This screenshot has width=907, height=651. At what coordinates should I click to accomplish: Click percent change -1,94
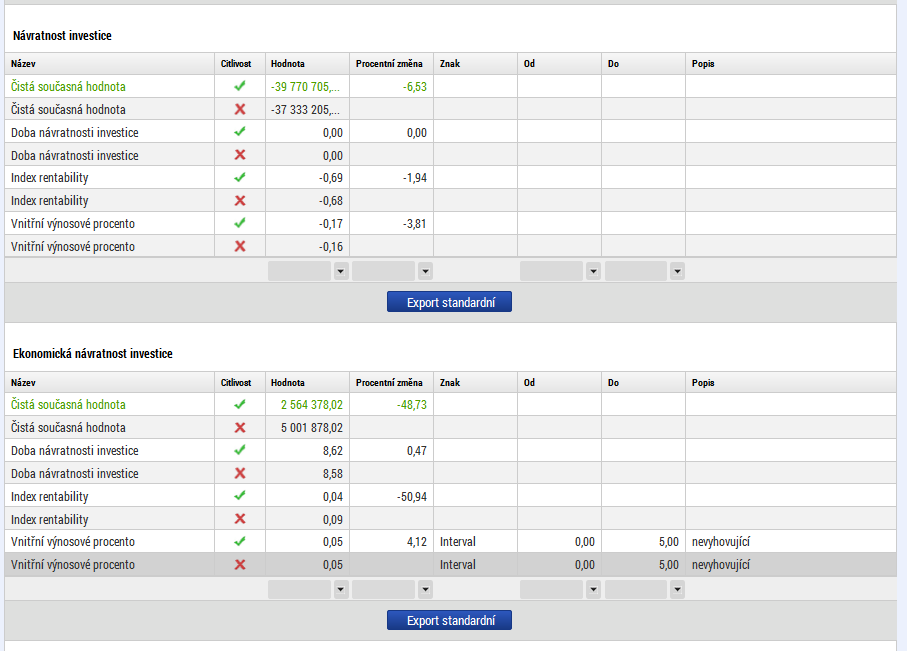tap(415, 178)
